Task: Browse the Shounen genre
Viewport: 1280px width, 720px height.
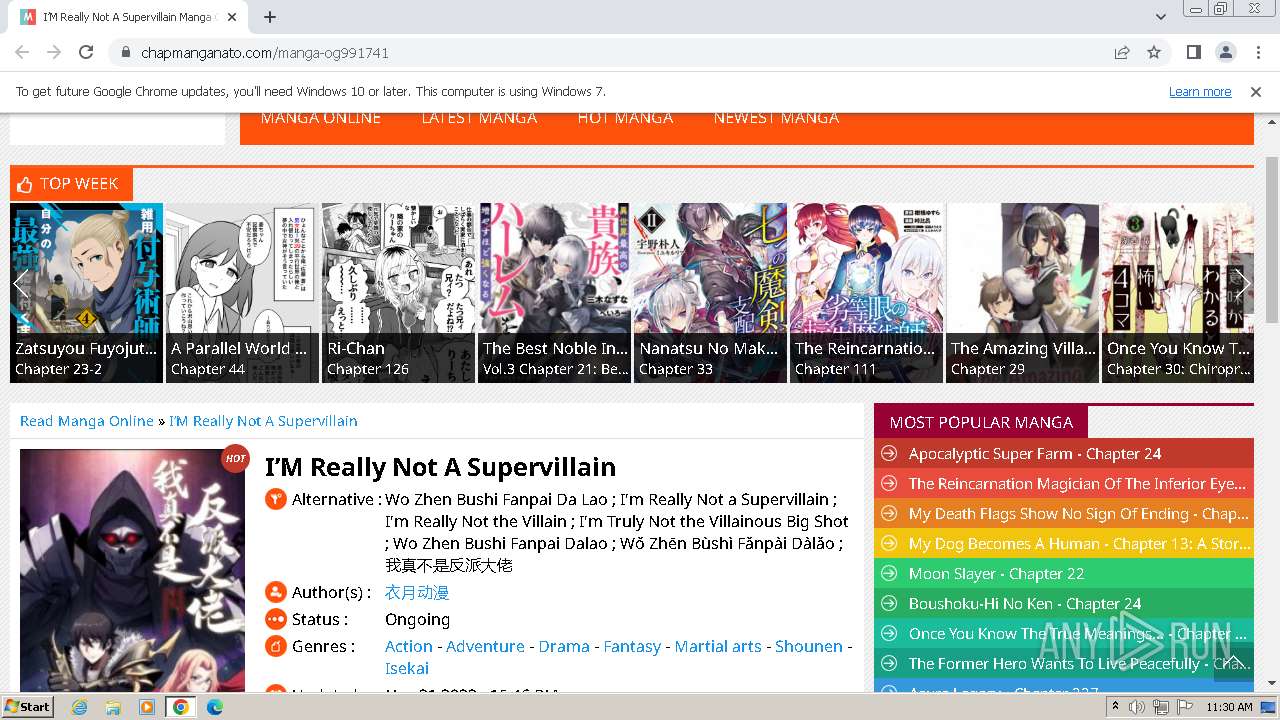Action: [809, 646]
